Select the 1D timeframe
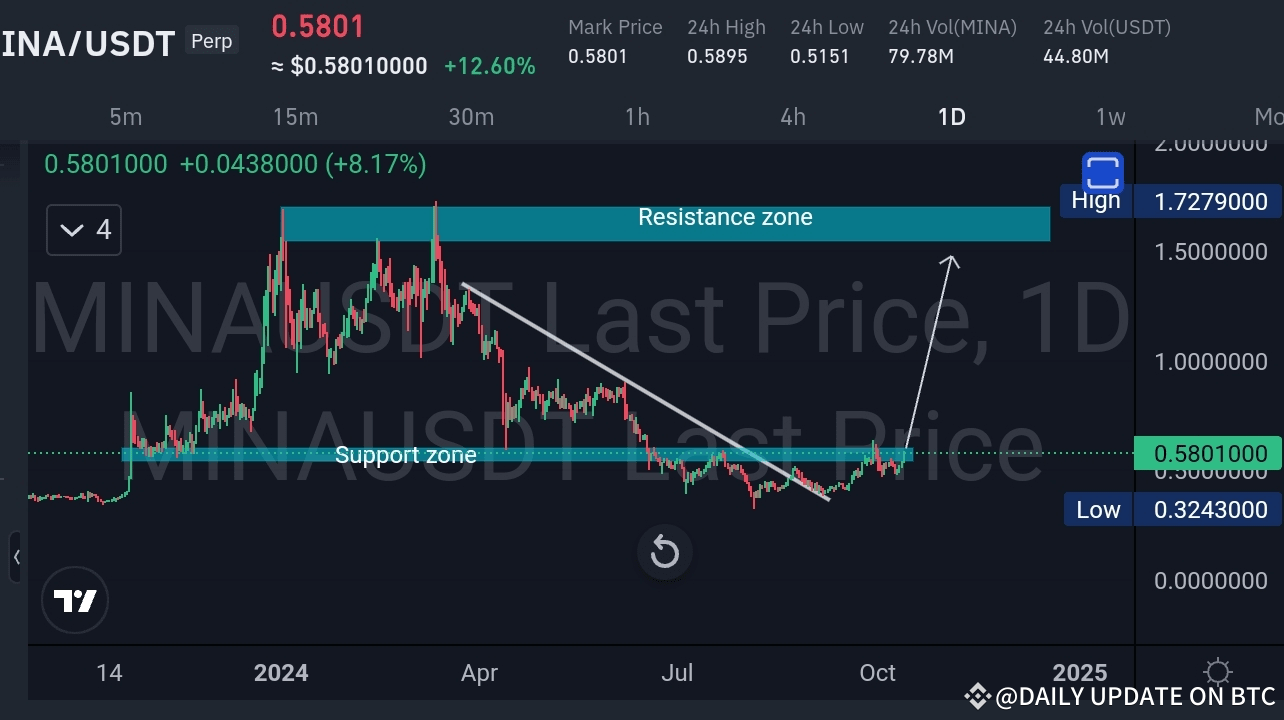Viewport: 1284px width, 720px height. (951, 117)
